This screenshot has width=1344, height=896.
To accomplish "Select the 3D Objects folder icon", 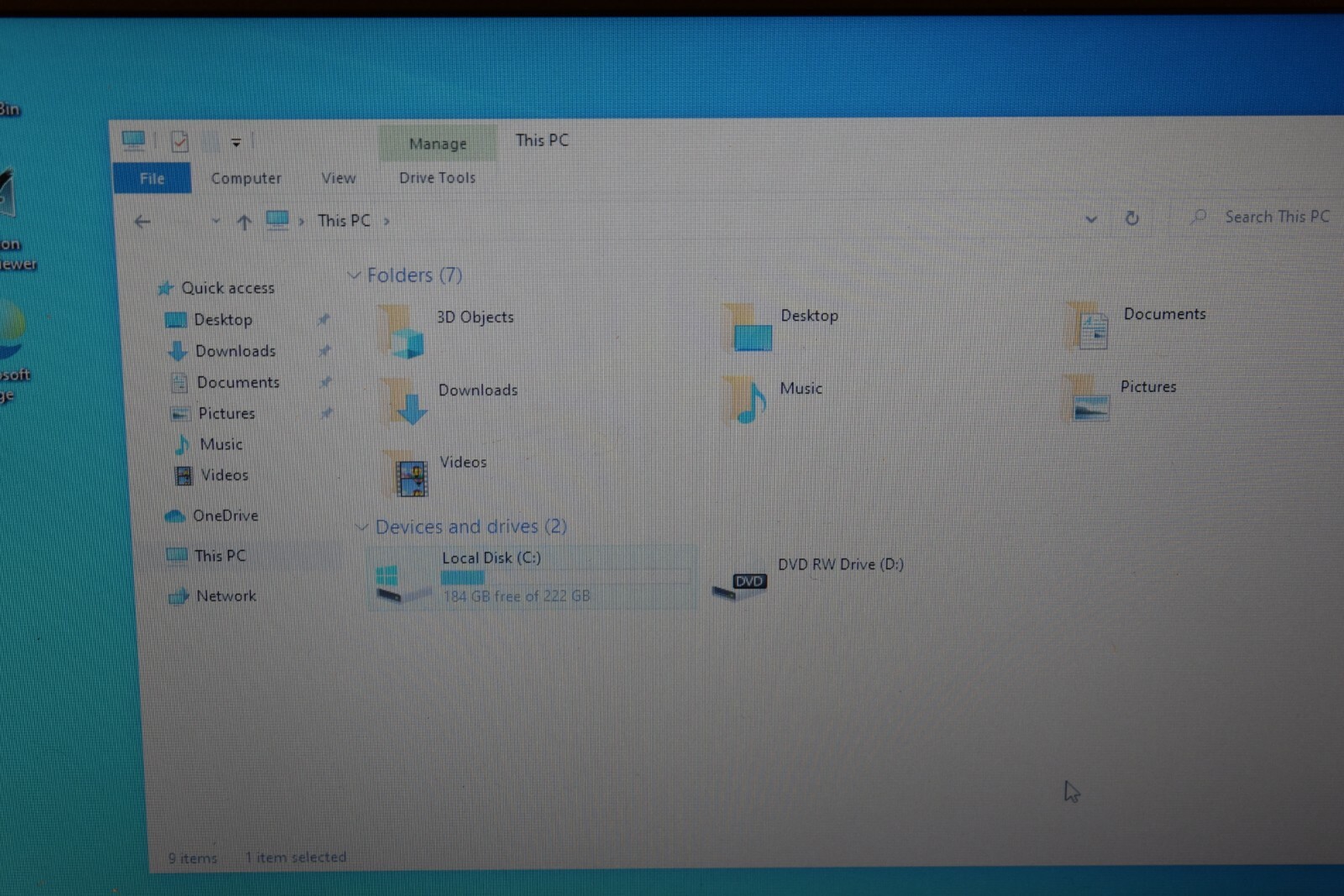I will coord(402,332).
